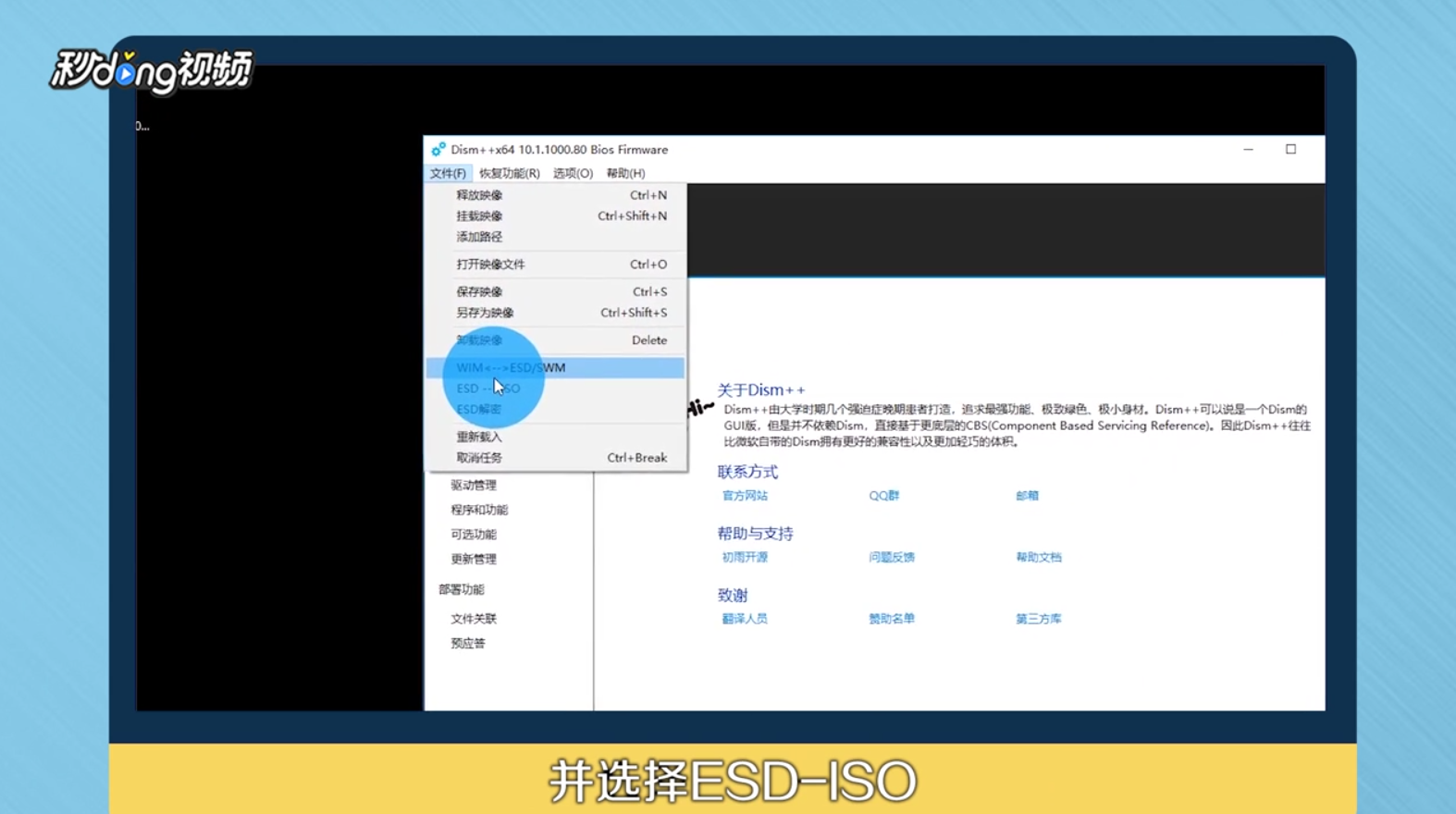Choose 打开映像文件 menu entry
1456x814 pixels.
[555, 265]
